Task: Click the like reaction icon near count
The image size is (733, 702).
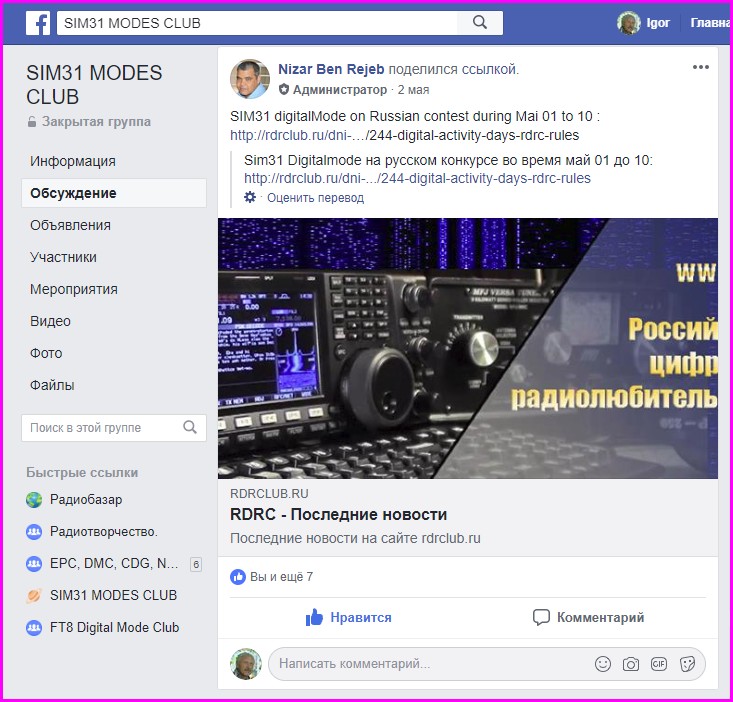Action: [238, 577]
